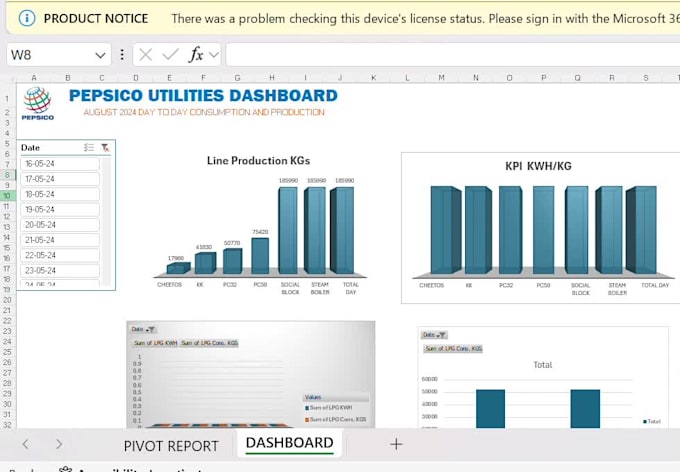
Task: Select row 10 header
Action: coord(7,196)
